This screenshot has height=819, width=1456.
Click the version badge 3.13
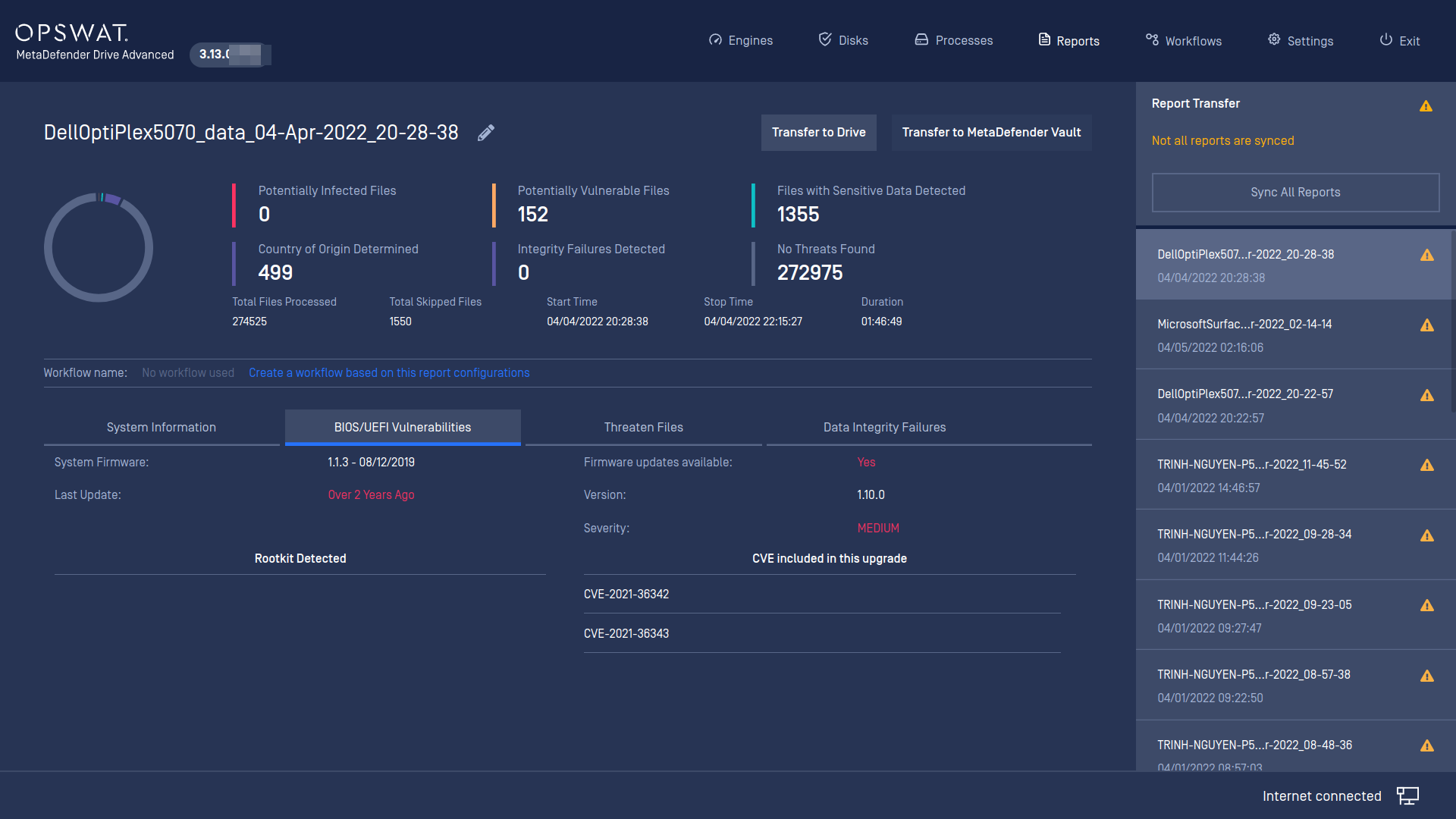pos(230,55)
